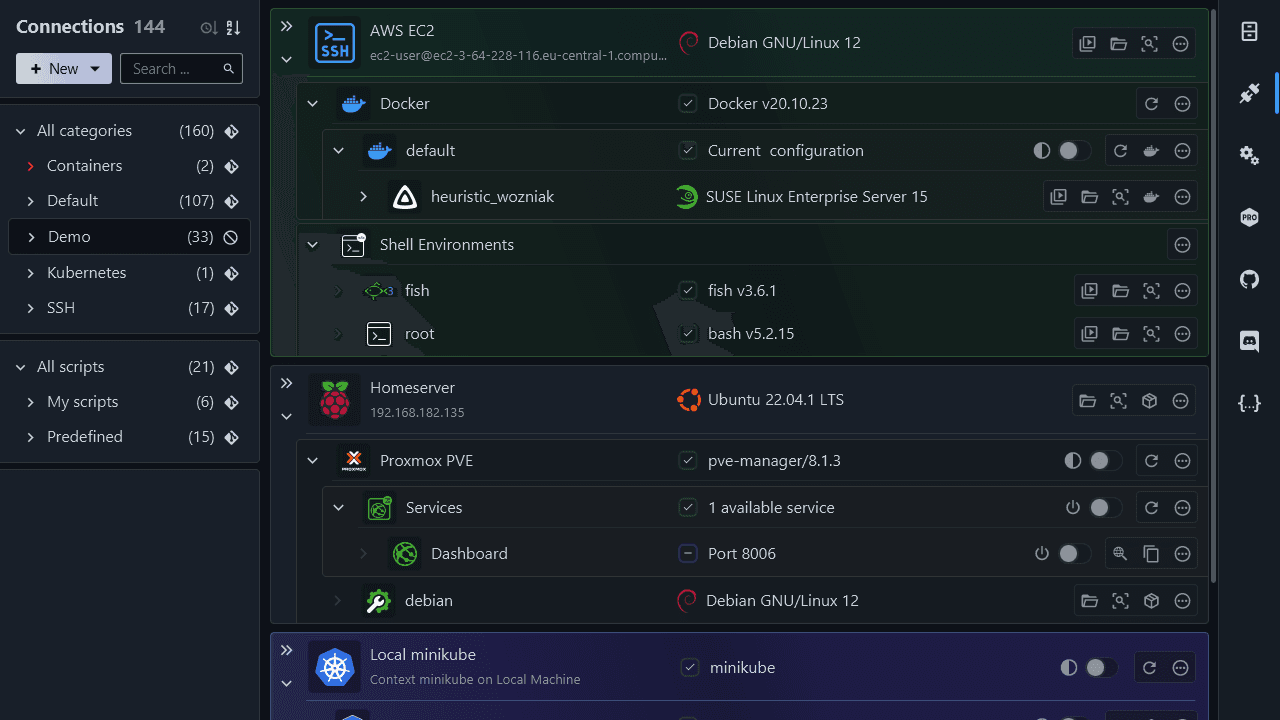Screen dimensions: 1280x720
Task: Collapse the Shell Environments node
Action: click(313, 245)
